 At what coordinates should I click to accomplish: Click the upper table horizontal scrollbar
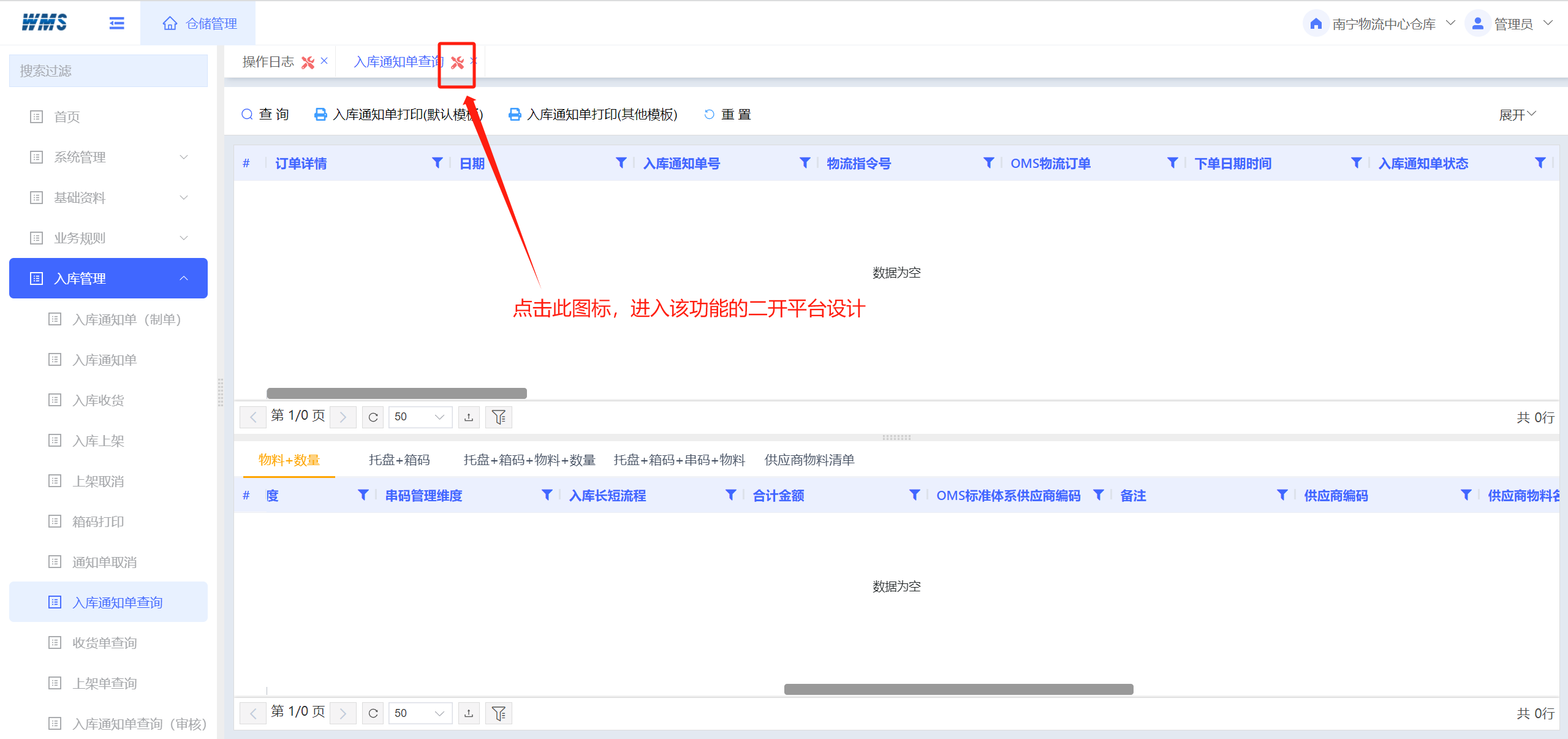tap(396, 393)
